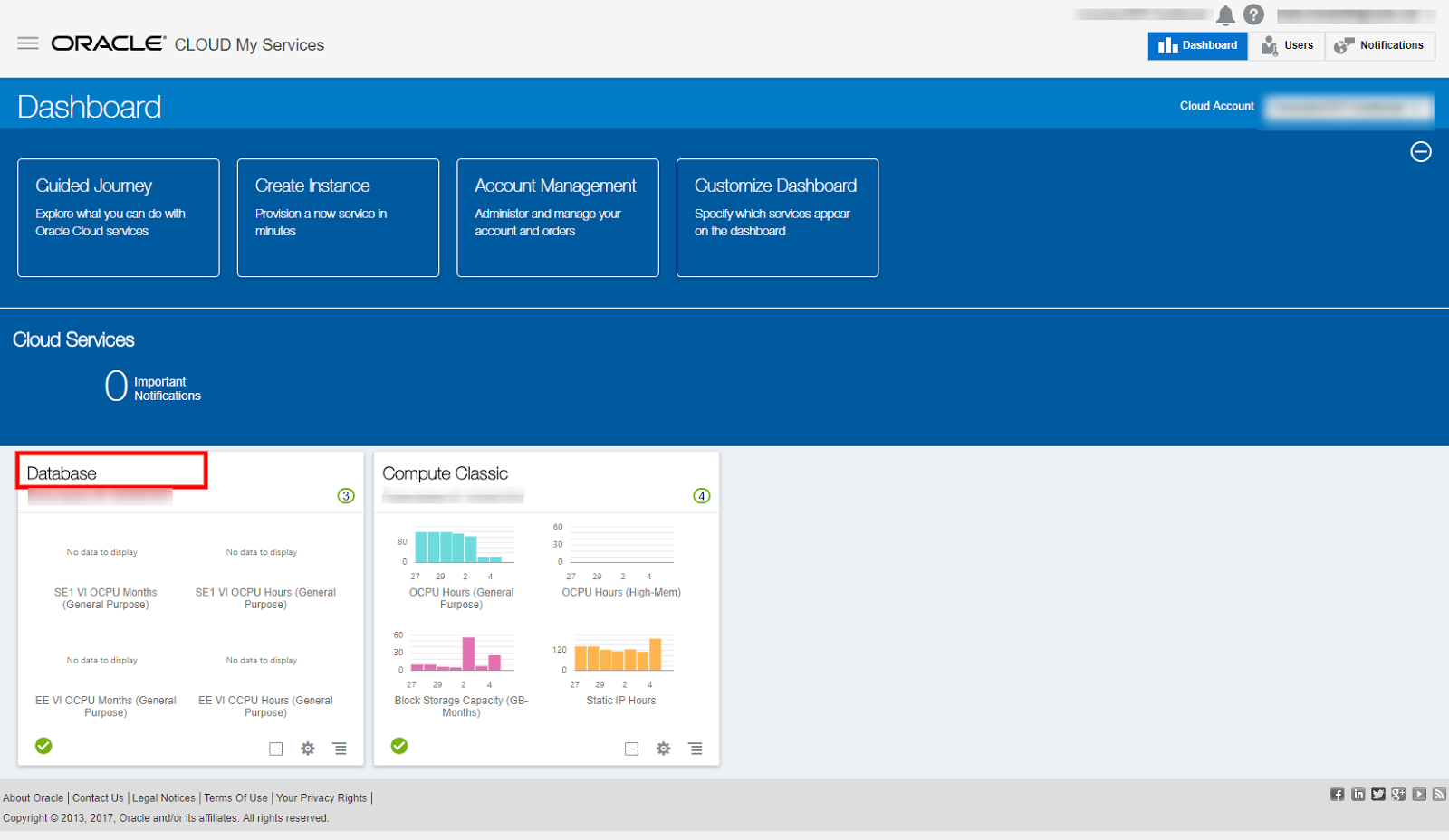Click the Terms Of Use link
The width and height of the screenshot is (1449, 840).
(x=235, y=797)
